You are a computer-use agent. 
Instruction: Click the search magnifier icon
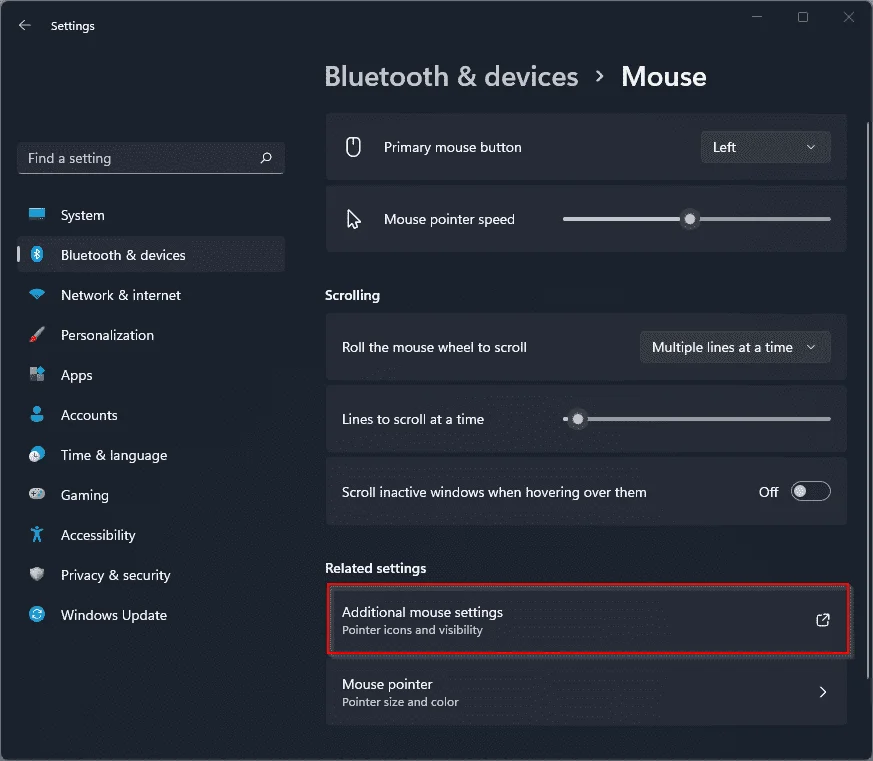(266, 158)
